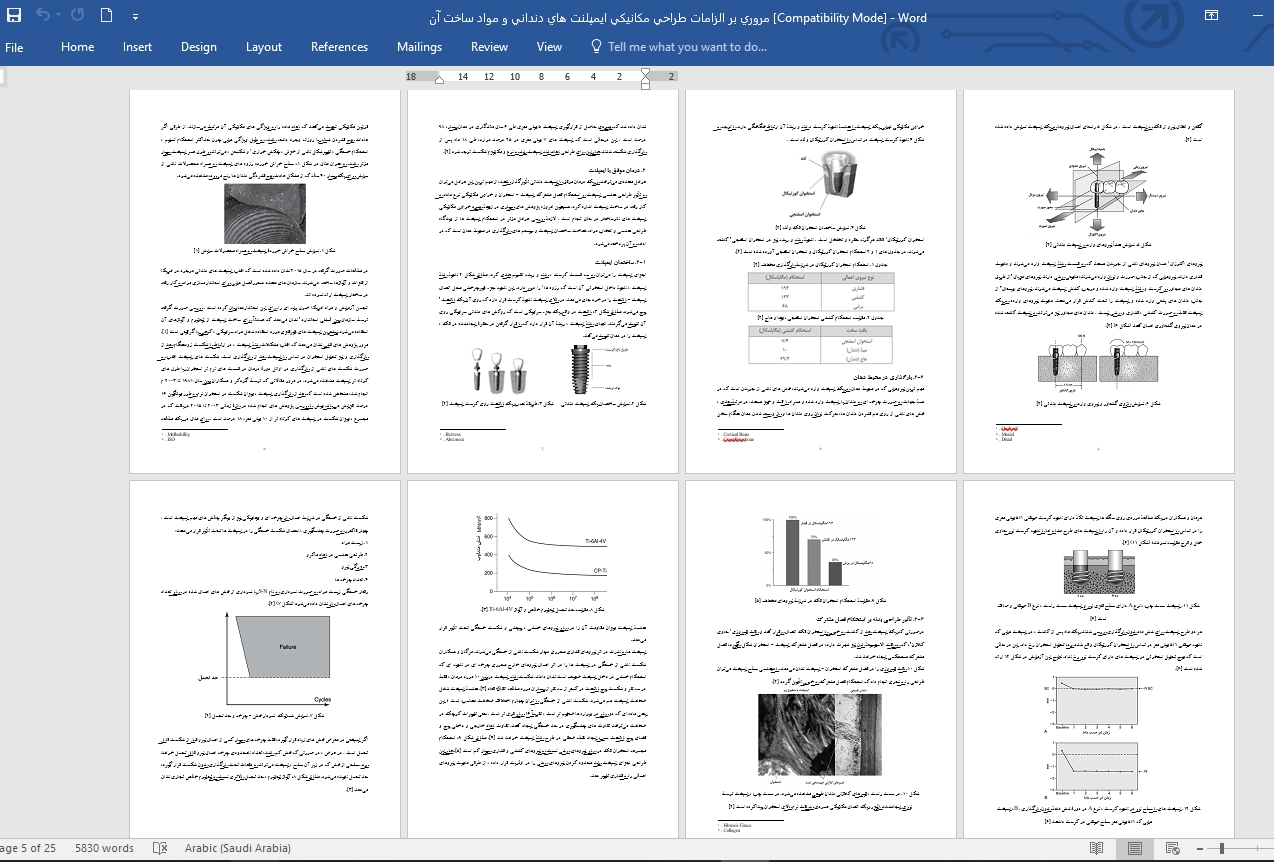Open the File menu

pos(14,47)
